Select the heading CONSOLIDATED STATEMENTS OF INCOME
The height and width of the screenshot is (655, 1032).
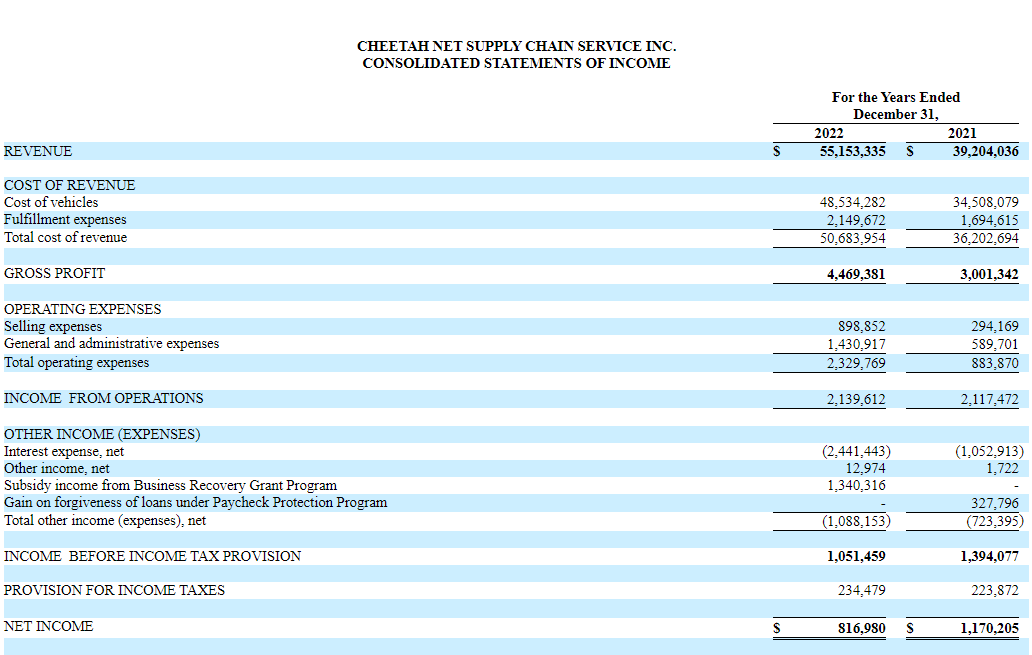tap(516, 63)
